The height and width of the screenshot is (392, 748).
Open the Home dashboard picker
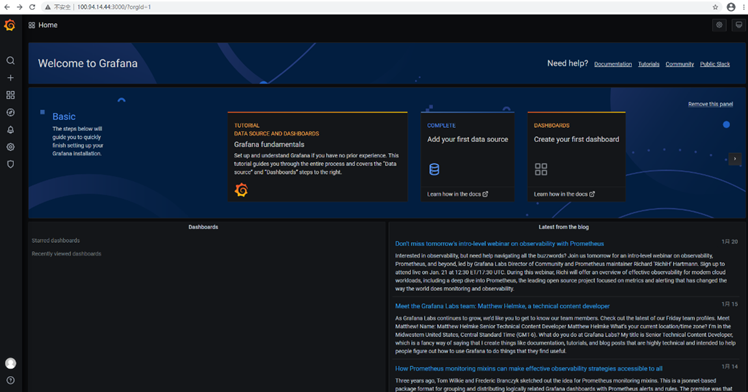pyautogui.click(x=43, y=25)
